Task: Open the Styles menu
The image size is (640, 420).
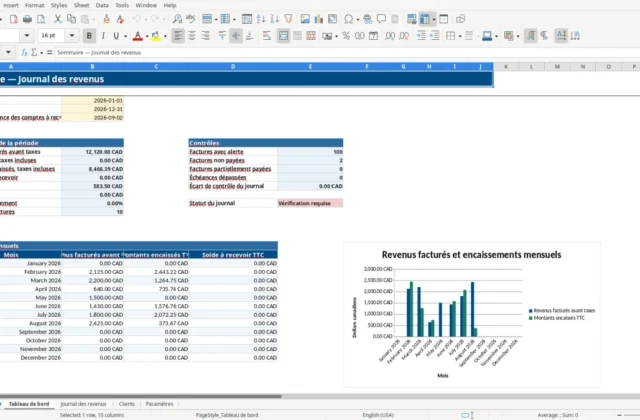Action: click(59, 5)
